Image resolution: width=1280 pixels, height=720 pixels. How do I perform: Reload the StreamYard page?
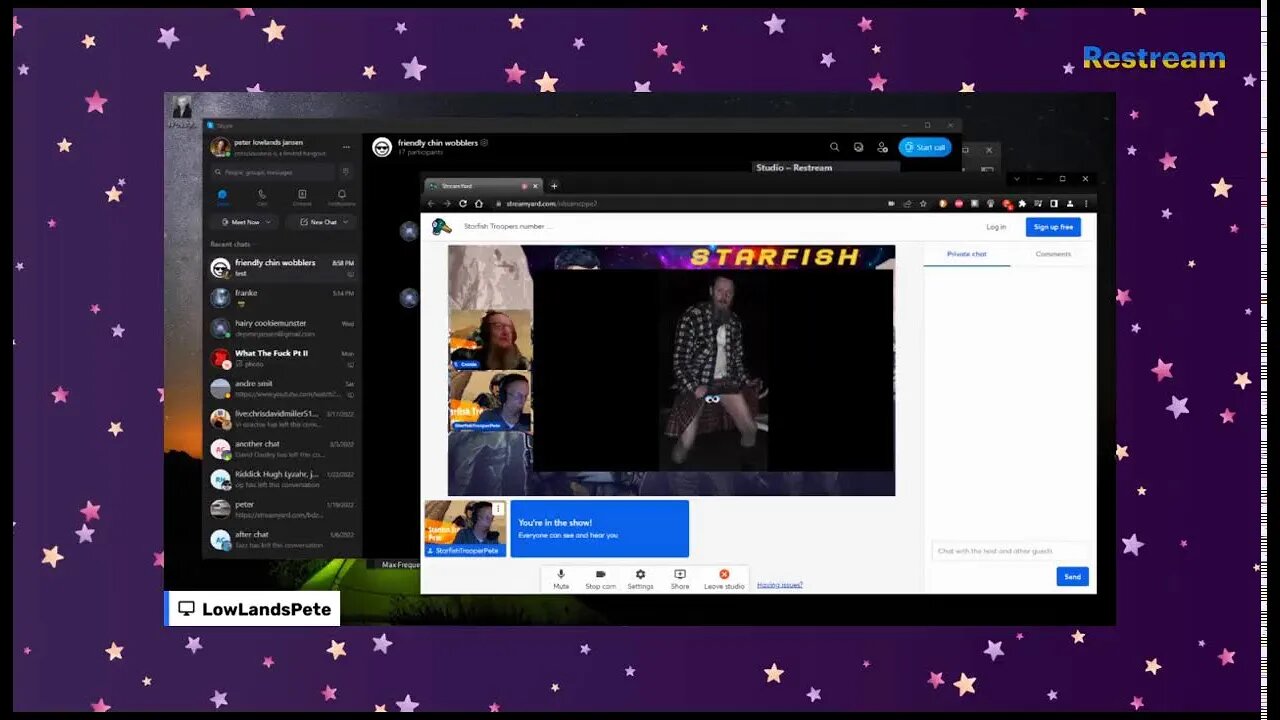463,203
